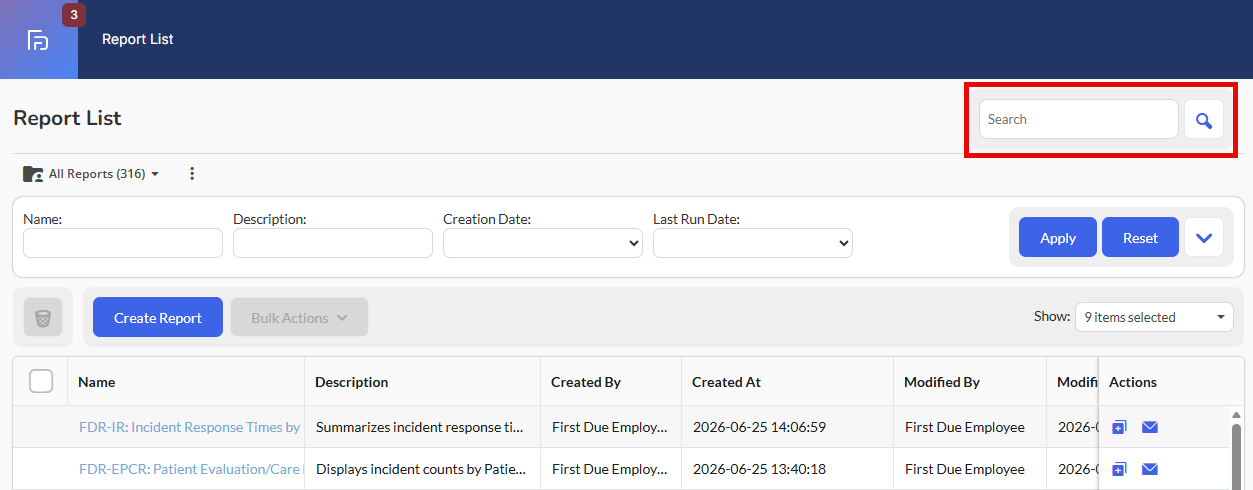
Task: Click the Created By cell in FDR-EPCR row
Action: coord(610,469)
